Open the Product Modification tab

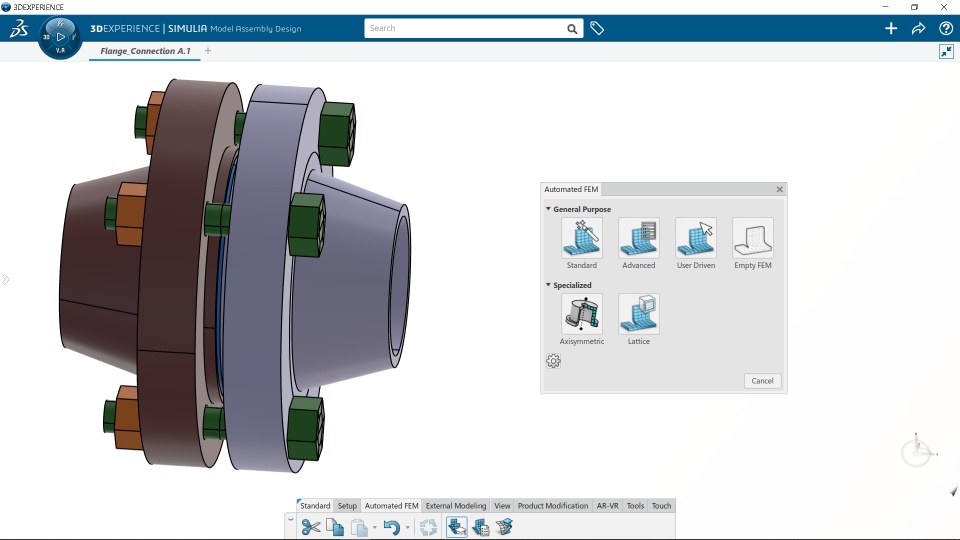(x=552, y=506)
